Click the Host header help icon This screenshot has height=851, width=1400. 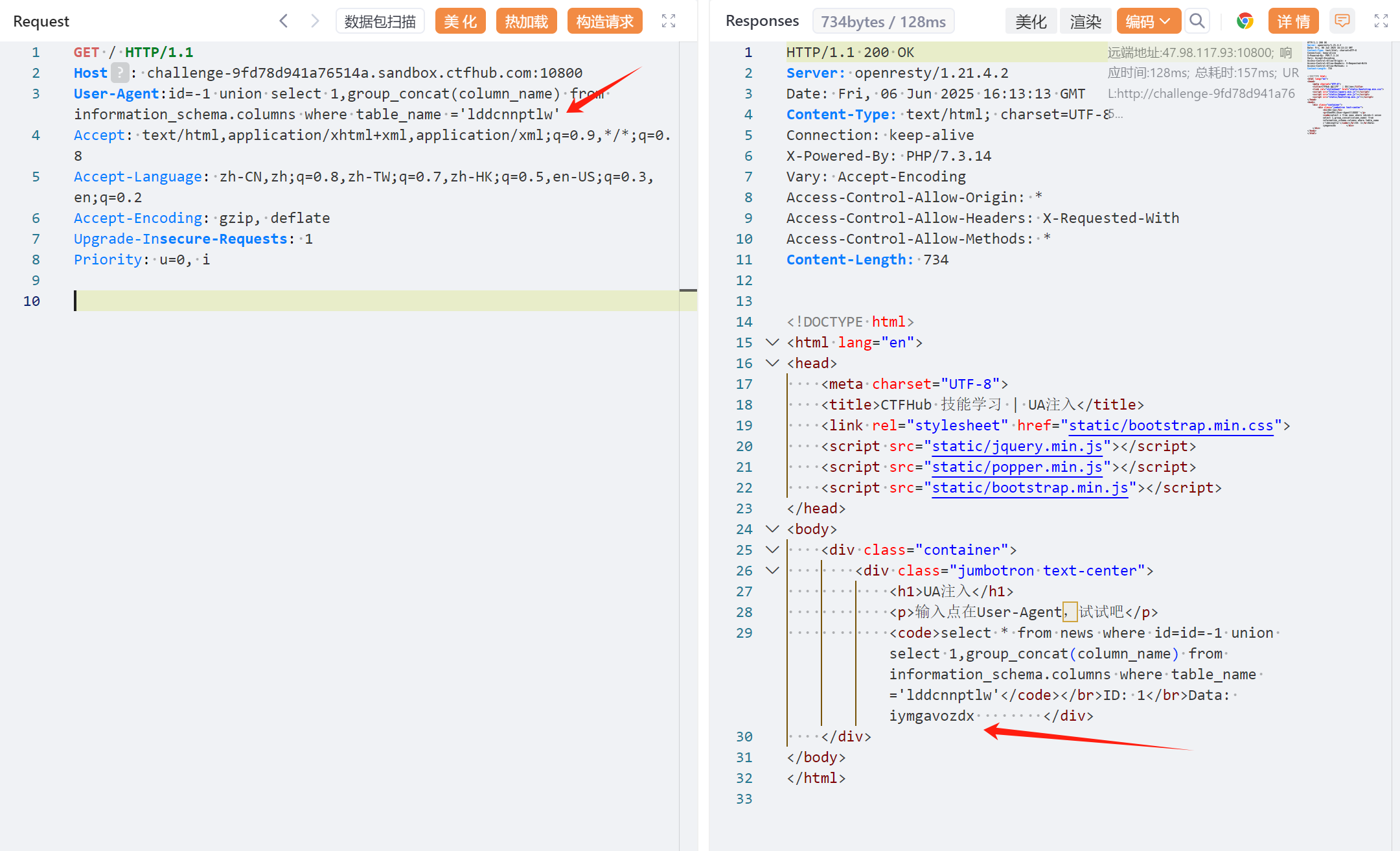120,73
